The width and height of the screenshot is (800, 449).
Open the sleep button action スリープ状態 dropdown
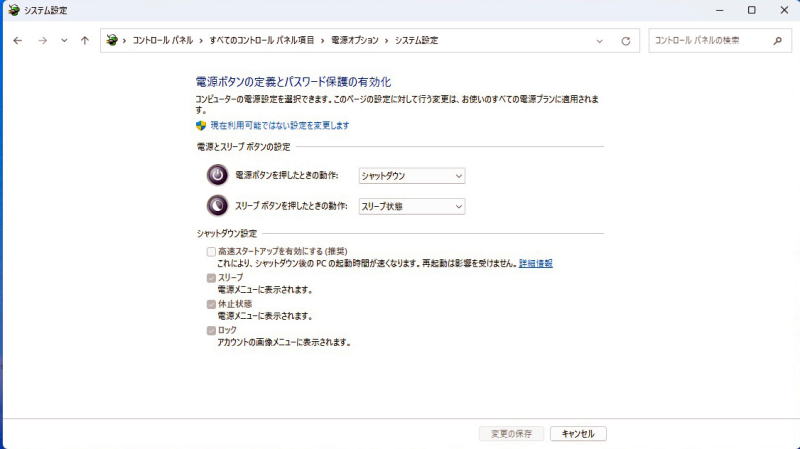[411, 206]
